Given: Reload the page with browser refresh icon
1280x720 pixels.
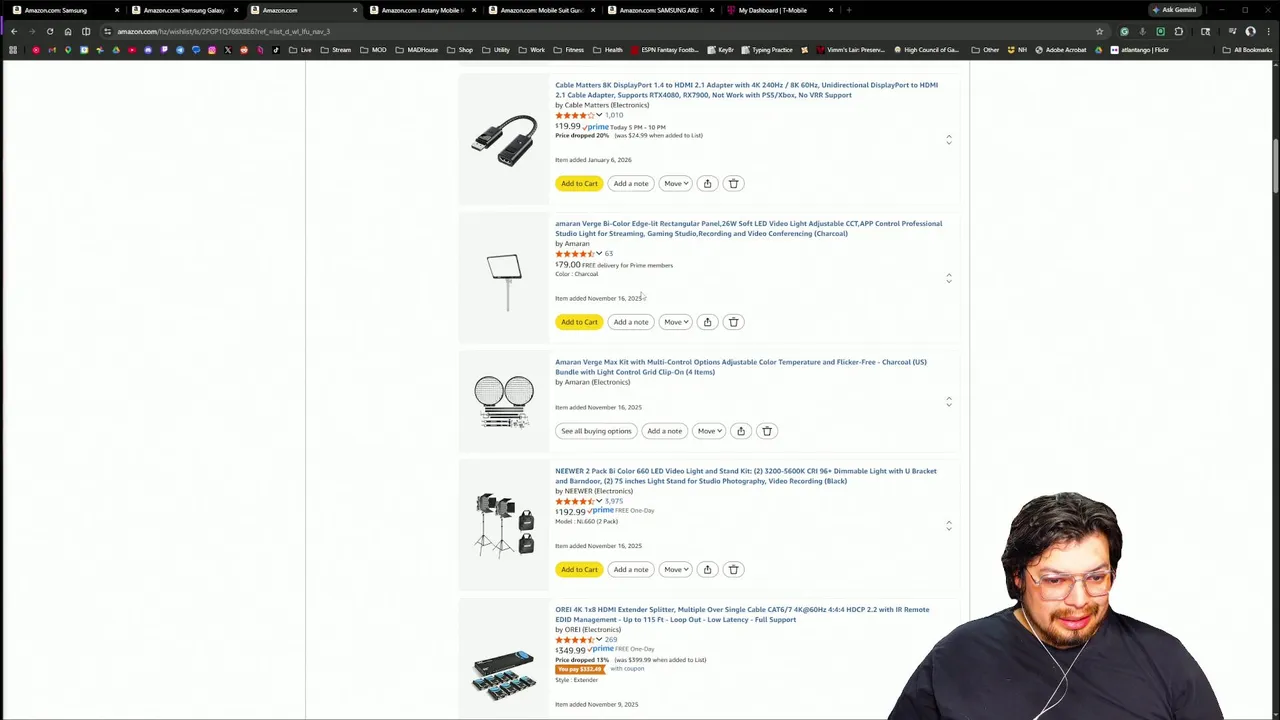Looking at the screenshot, I should pyautogui.click(x=50, y=31).
